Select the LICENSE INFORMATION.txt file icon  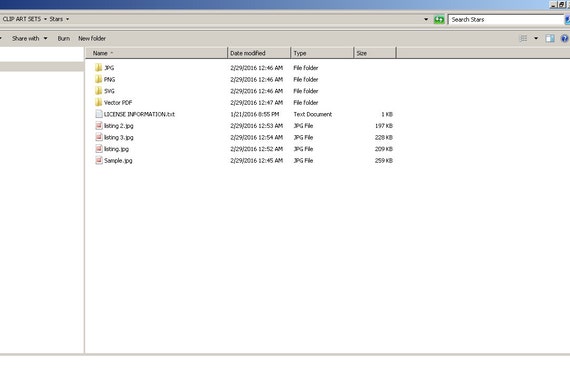[x=99, y=114]
